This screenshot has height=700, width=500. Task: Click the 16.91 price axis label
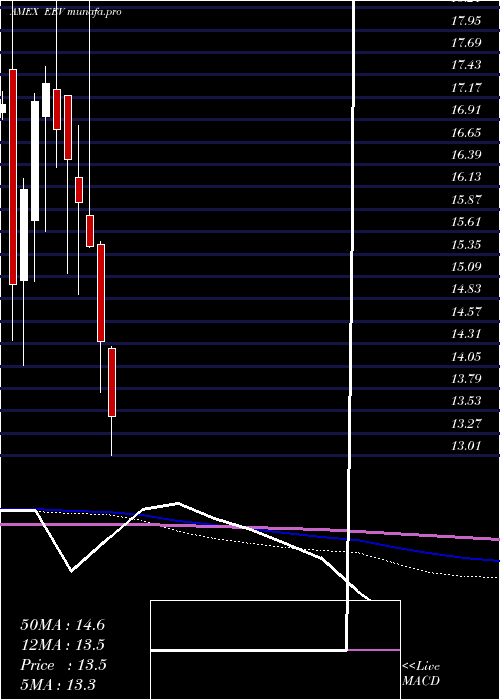466,110
